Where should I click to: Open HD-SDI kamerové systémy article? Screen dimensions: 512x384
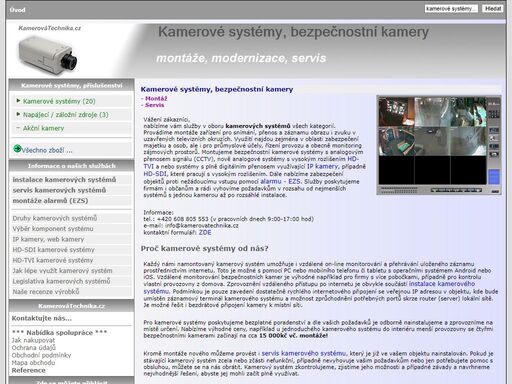point(53,250)
